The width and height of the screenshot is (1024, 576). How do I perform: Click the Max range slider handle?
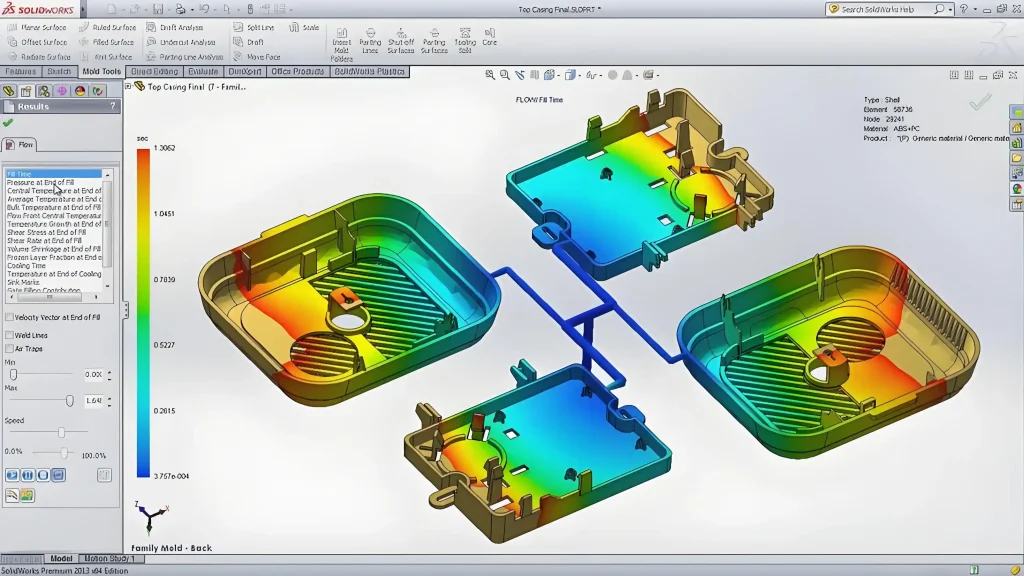click(x=70, y=400)
